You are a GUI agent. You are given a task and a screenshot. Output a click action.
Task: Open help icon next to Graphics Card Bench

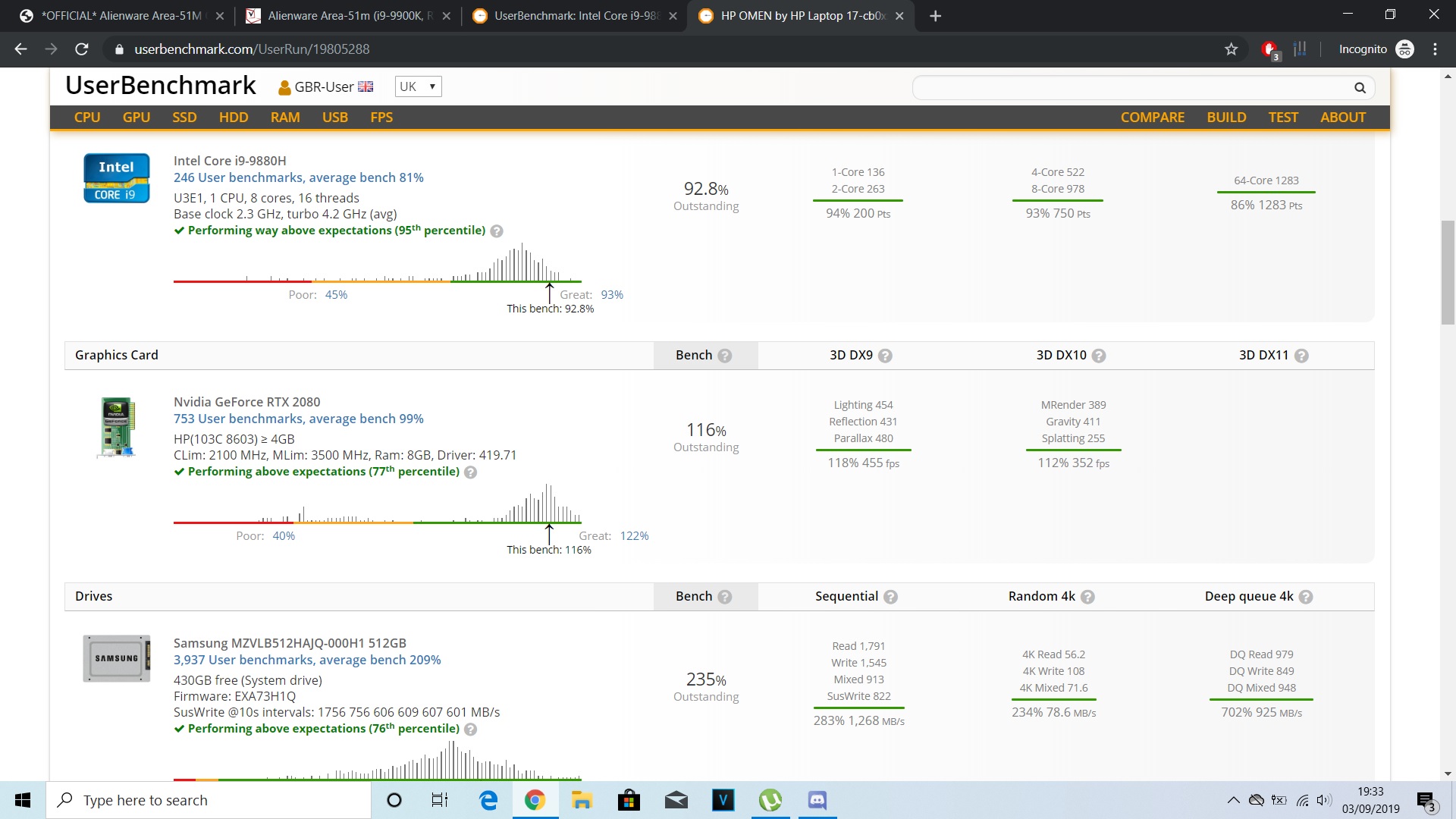[725, 356]
